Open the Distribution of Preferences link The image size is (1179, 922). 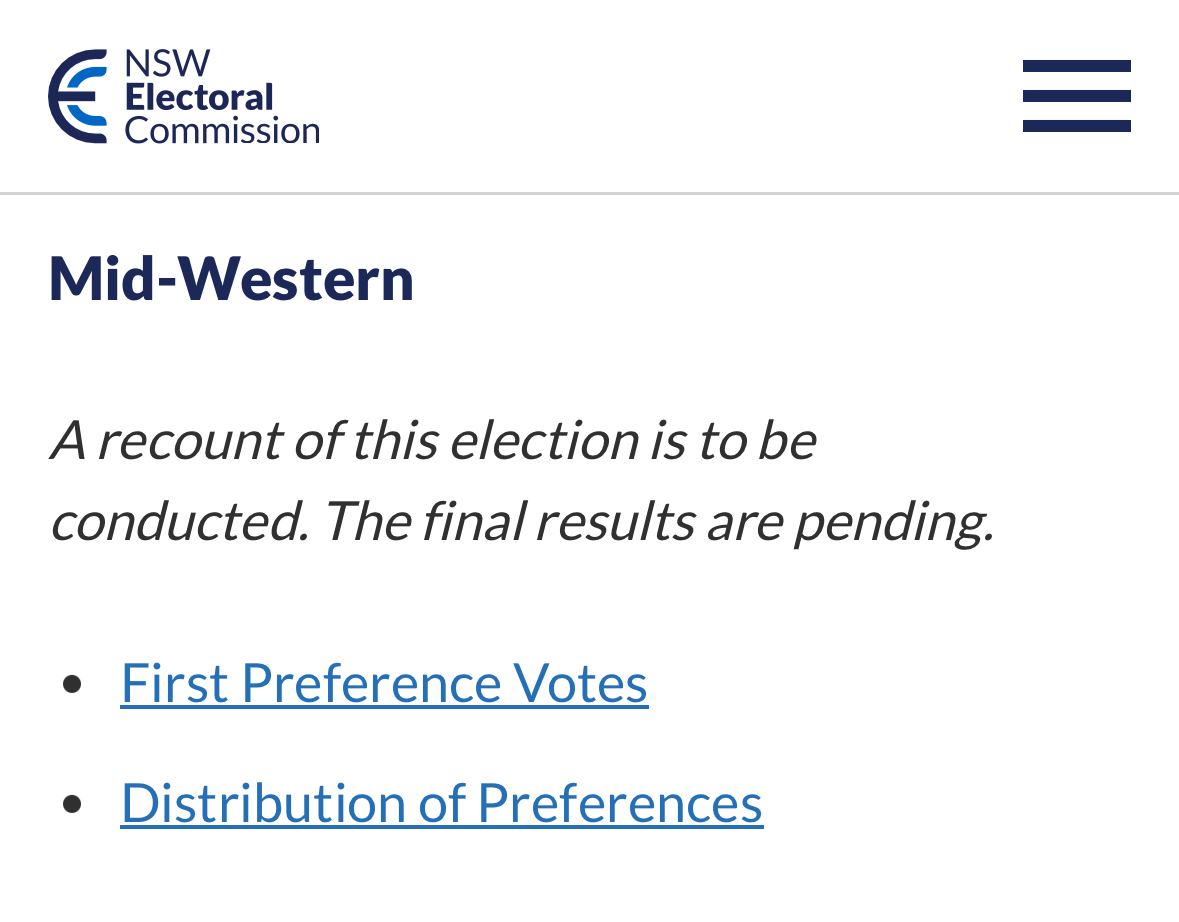point(441,802)
